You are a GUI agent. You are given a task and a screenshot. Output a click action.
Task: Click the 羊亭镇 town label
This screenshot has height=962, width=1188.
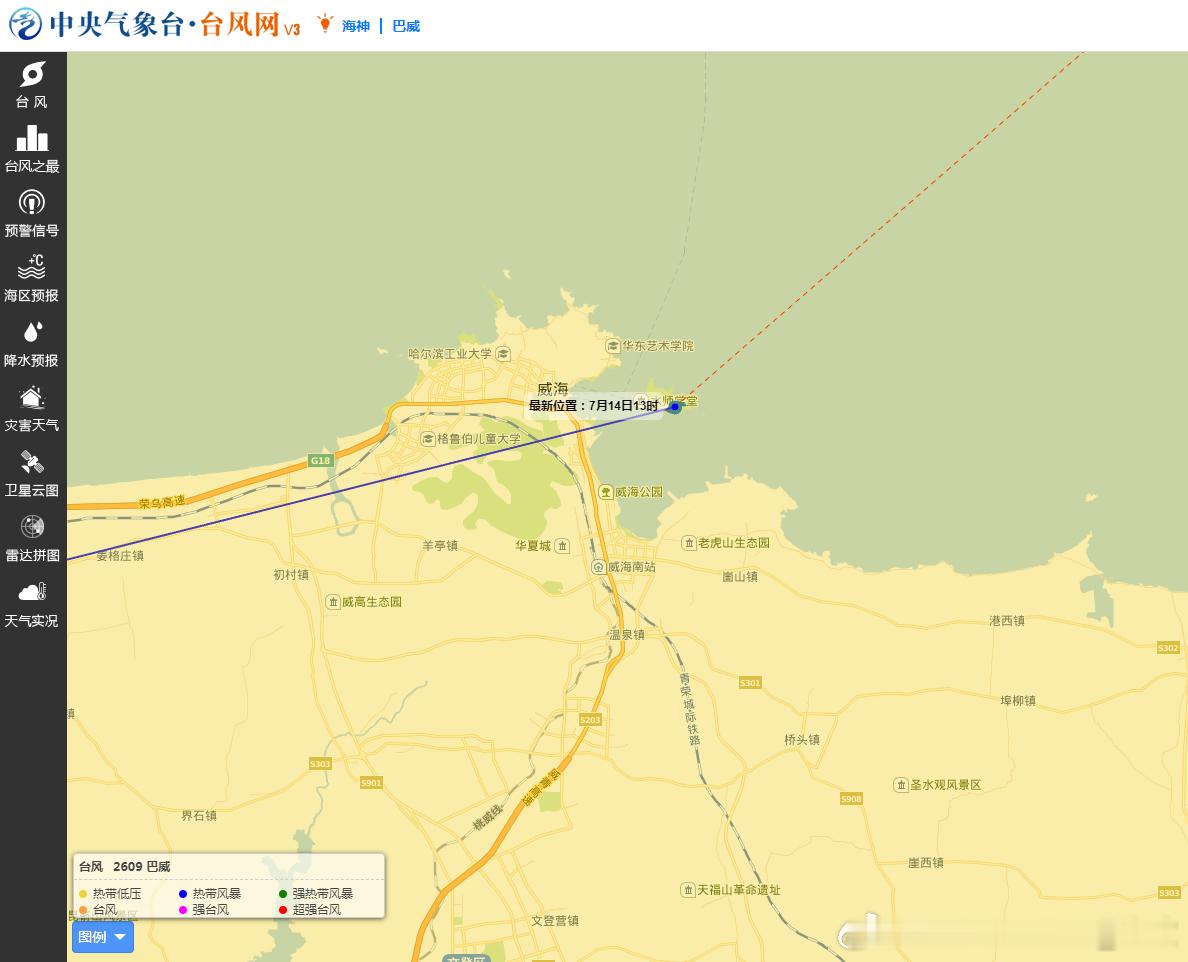coord(439,545)
